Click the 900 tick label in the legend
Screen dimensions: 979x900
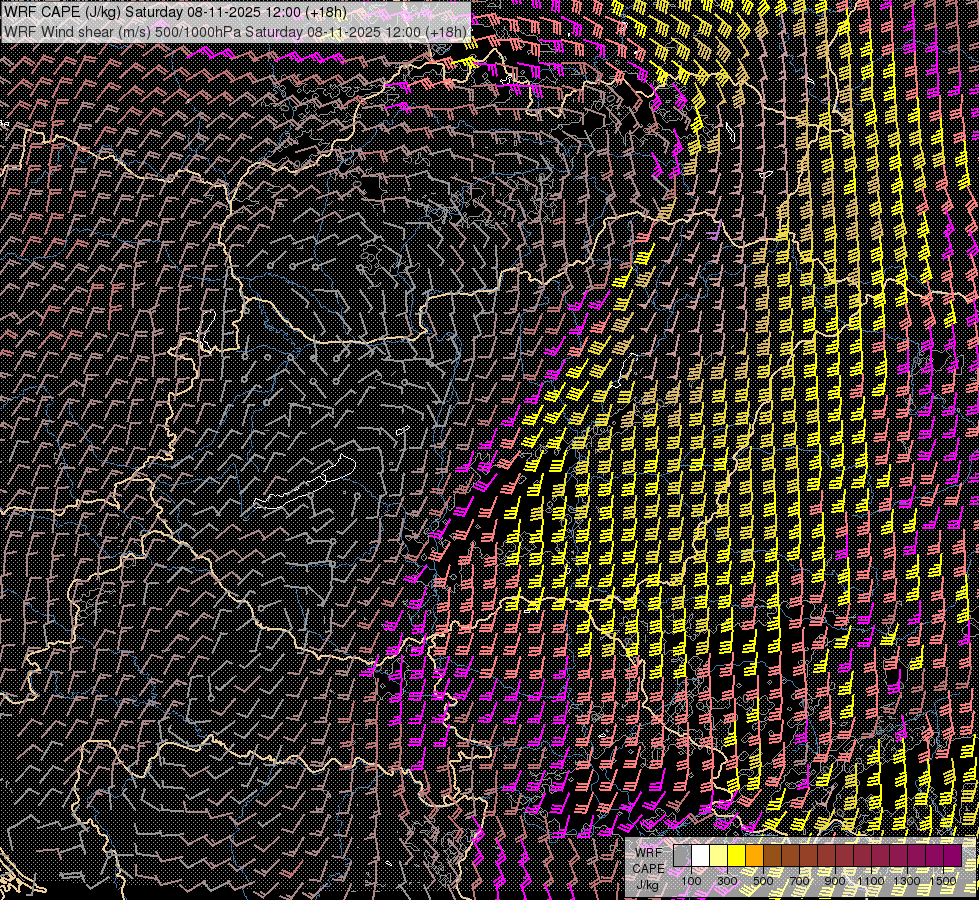(835, 881)
